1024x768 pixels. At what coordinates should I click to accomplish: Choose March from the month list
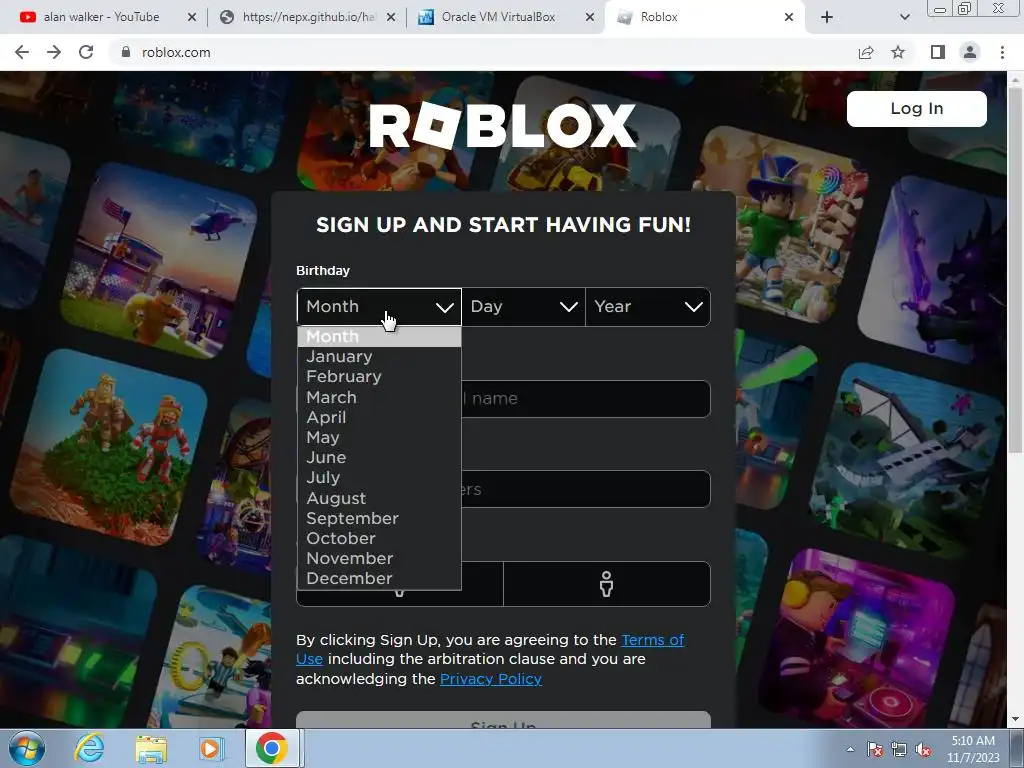[x=379, y=397]
